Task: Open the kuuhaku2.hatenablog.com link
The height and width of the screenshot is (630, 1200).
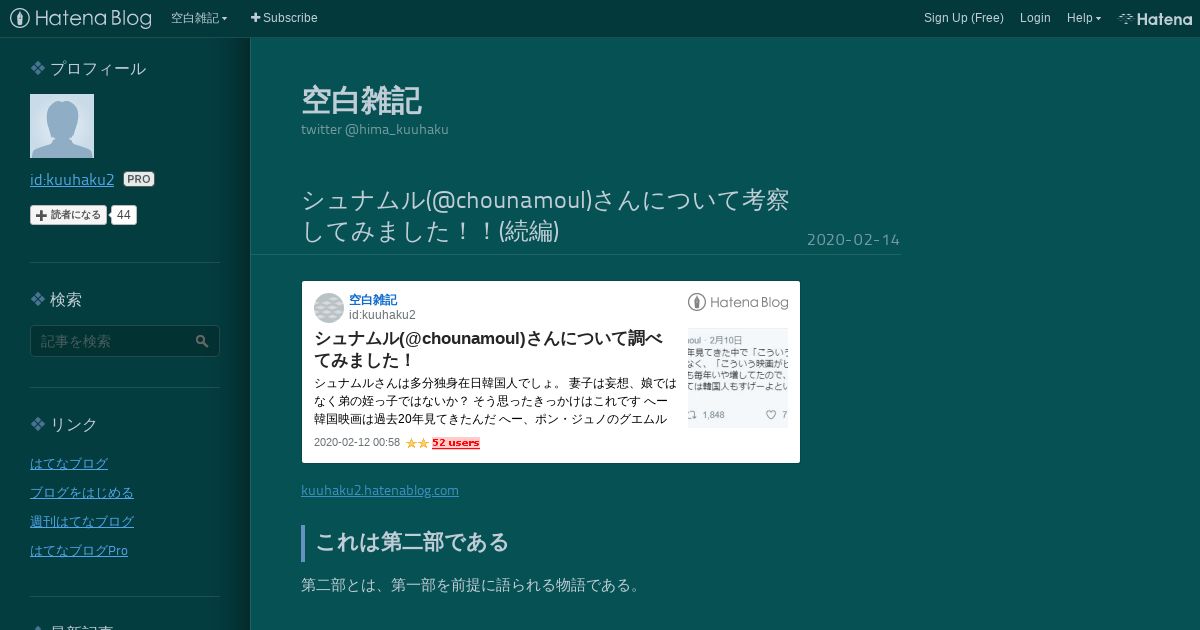Action: point(380,491)
